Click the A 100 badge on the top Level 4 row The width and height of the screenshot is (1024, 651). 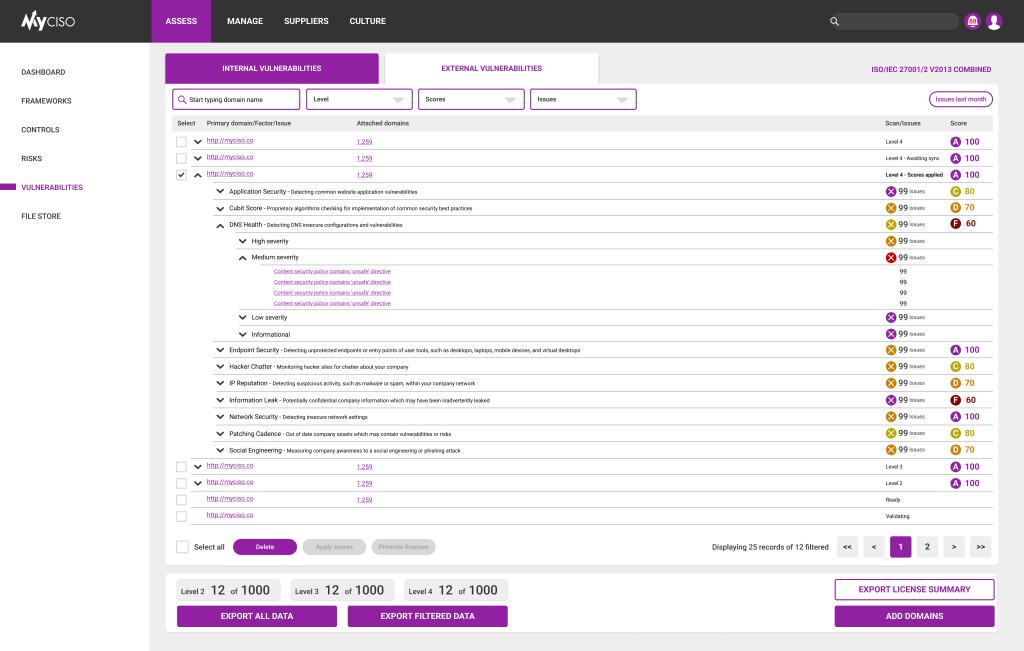[x=958, y=141]
